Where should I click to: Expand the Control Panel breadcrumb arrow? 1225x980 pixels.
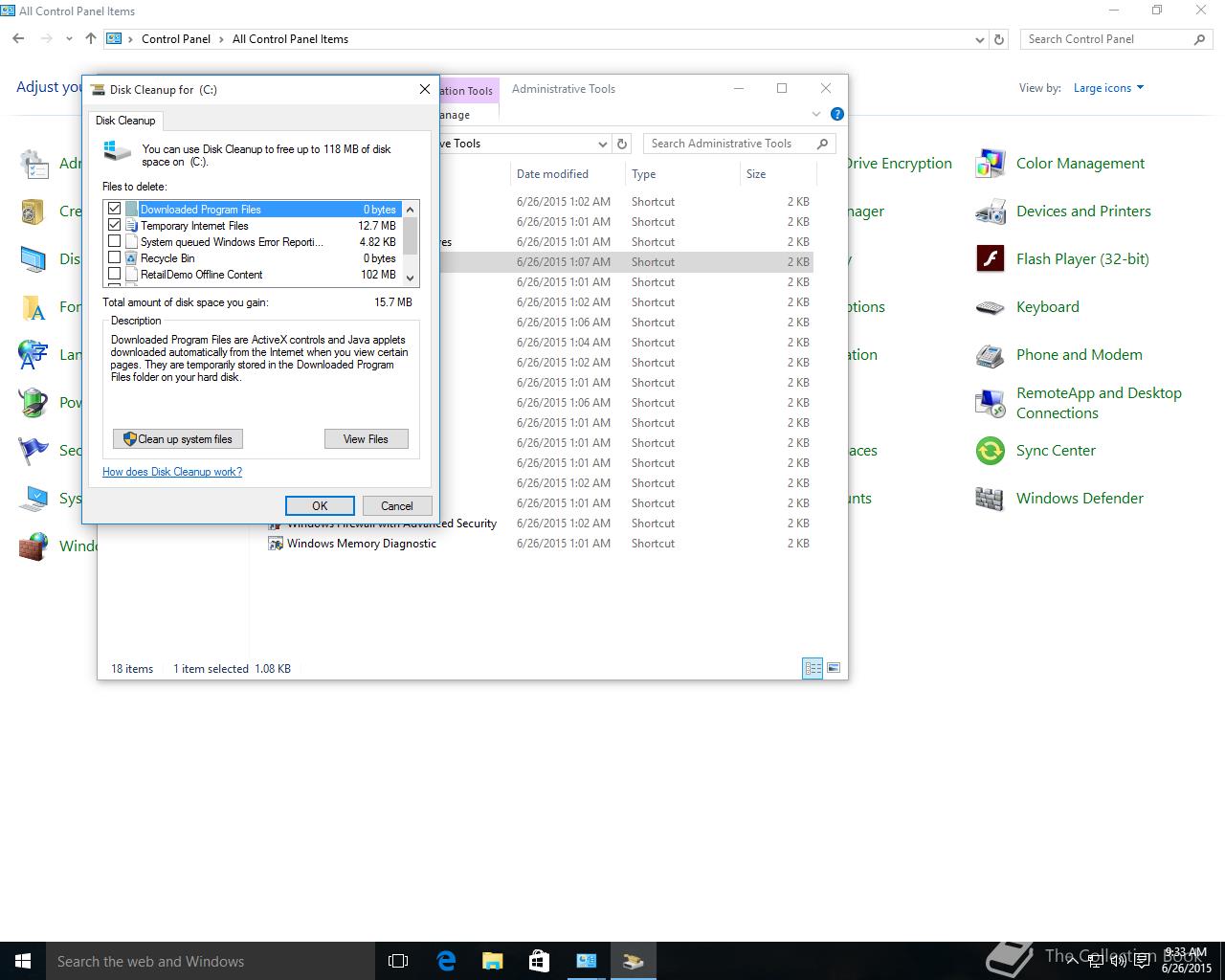(132, 39)
